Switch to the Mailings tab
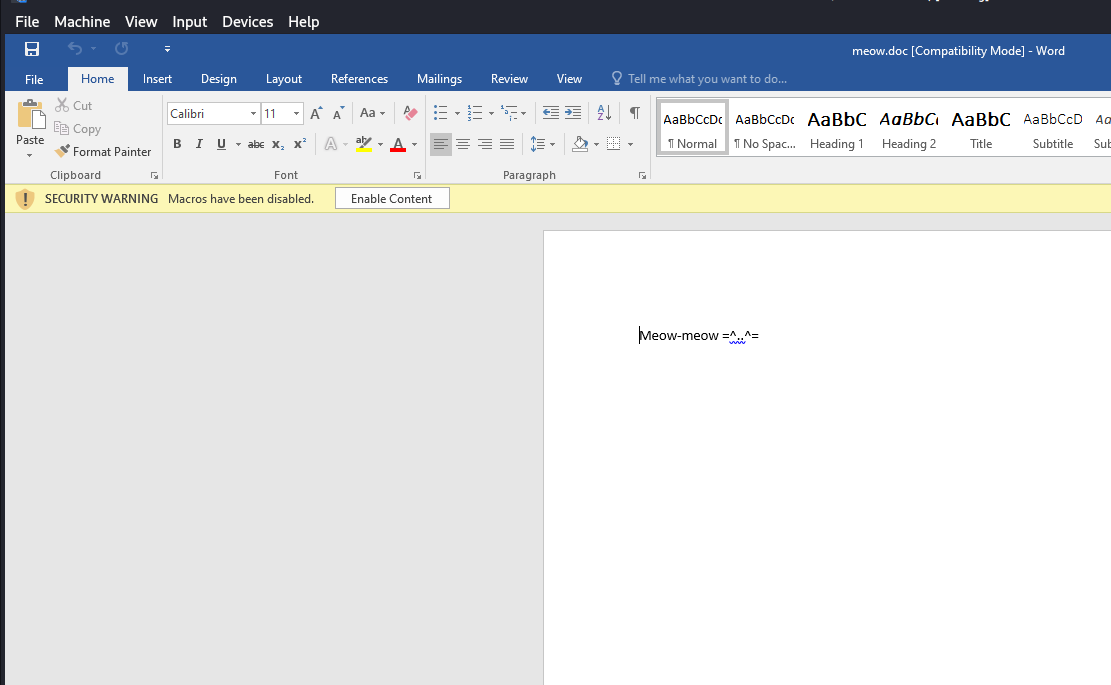 click(439, 79)
